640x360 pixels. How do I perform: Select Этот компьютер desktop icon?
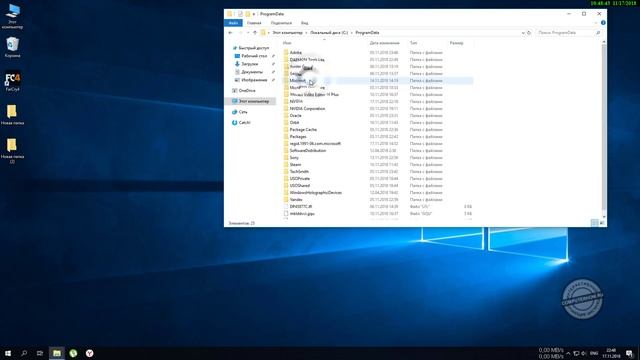12,16
